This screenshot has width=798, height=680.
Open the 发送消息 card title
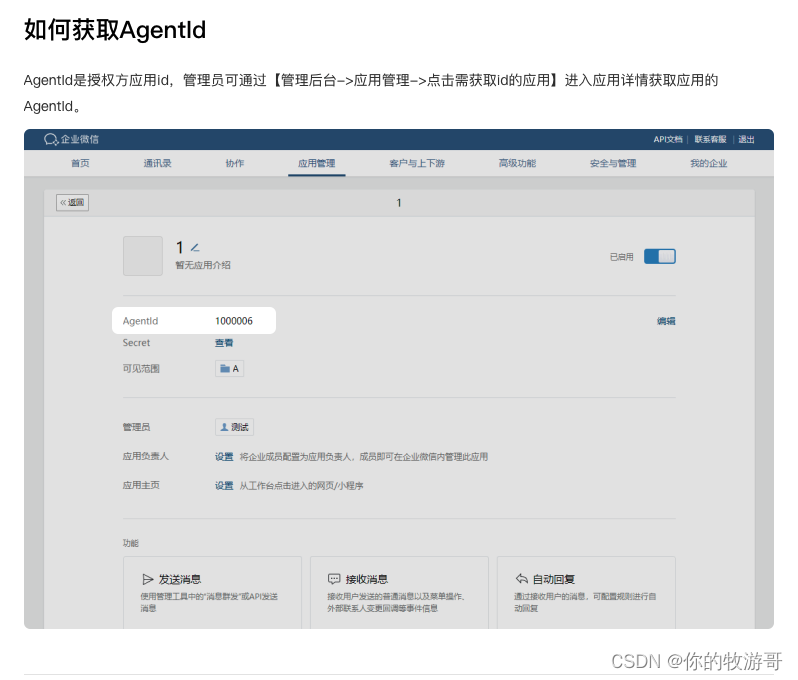tap(180, 579)
